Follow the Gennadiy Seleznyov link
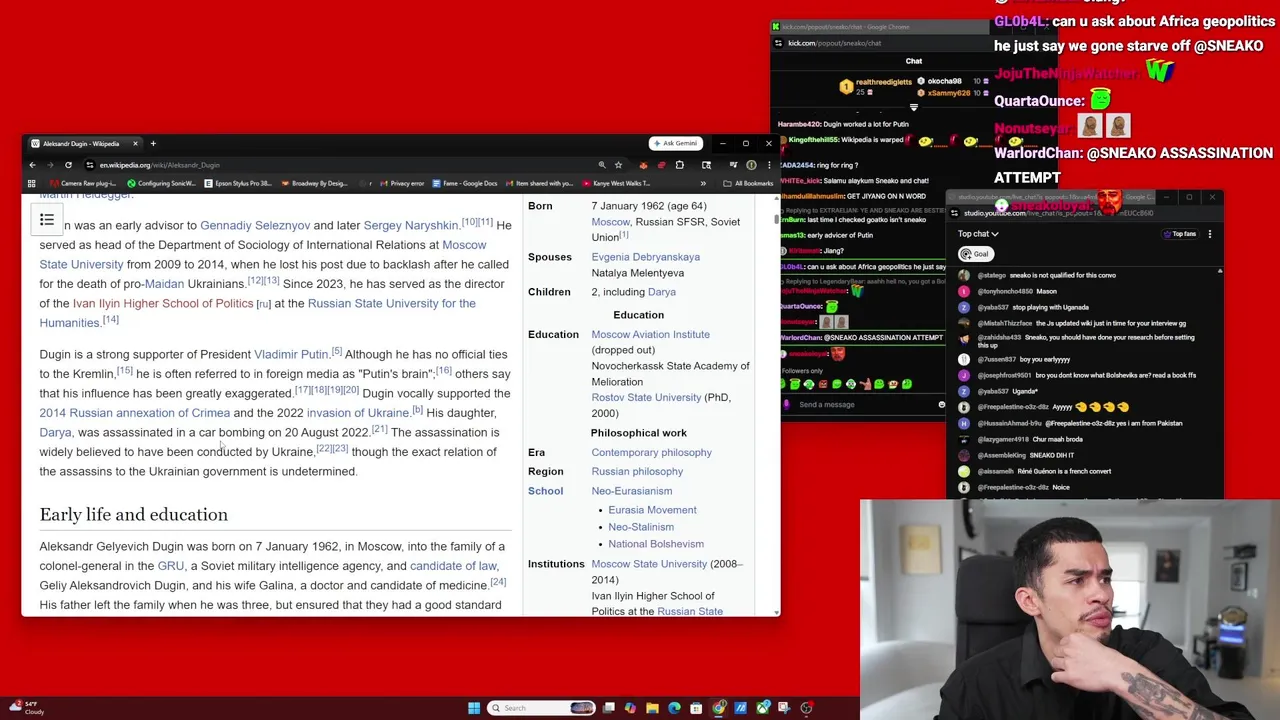Viewport: 1280px width, 720px height. pyautogui.click(x=255, y=225)
